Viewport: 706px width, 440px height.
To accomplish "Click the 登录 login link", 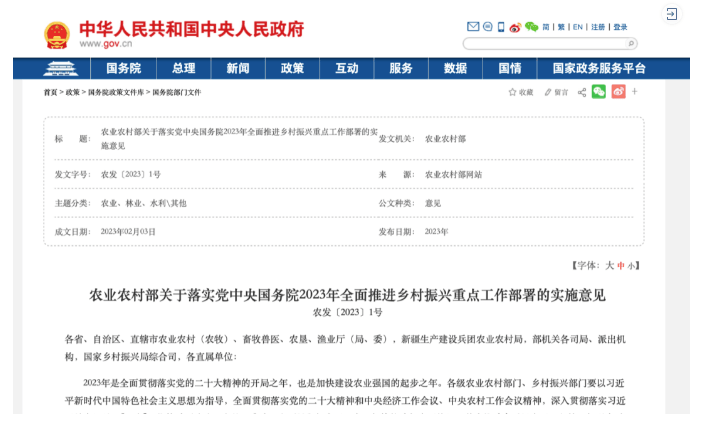I will pyautogui.click(x=620, y=27).
